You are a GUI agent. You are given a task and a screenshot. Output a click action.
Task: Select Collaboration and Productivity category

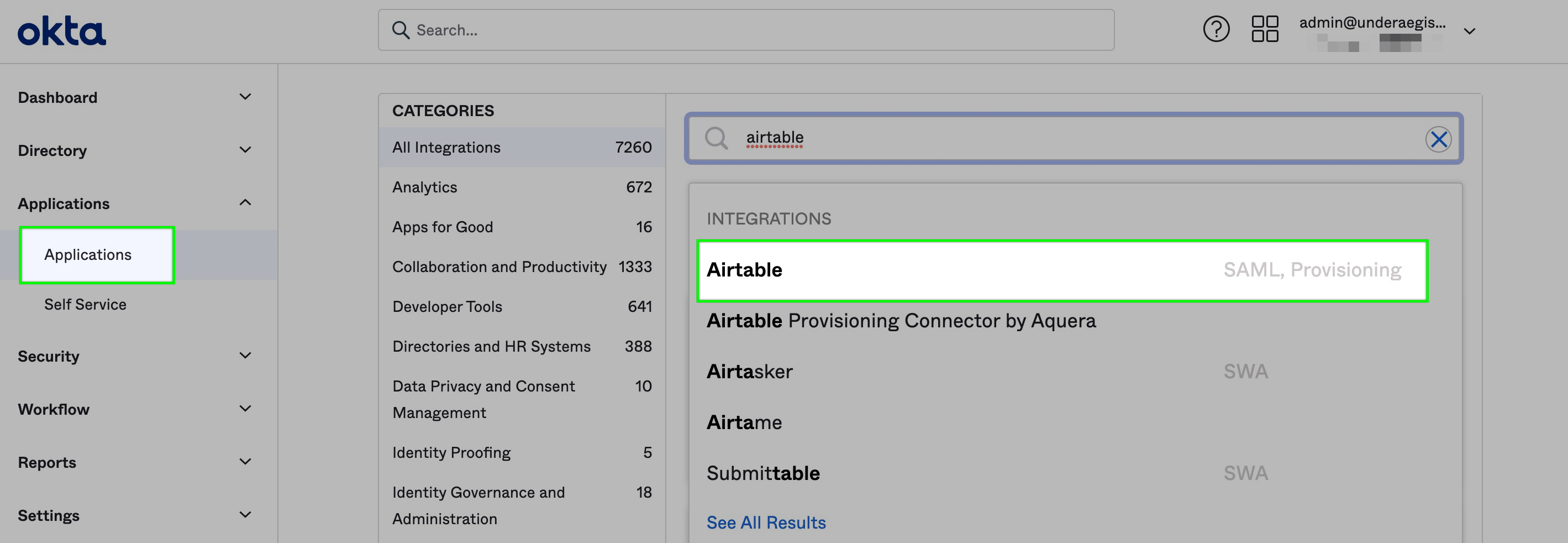(522, 267)
